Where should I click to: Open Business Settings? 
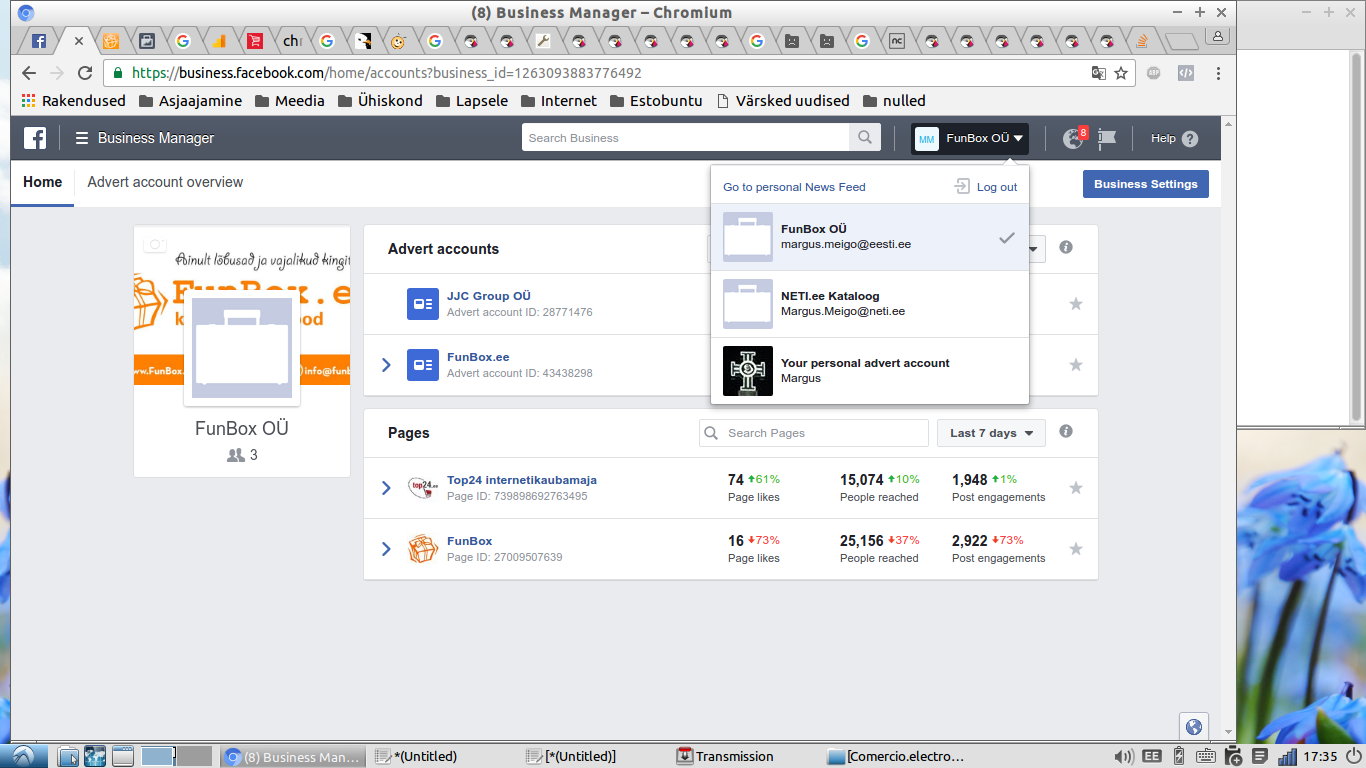click(1146, 184)
